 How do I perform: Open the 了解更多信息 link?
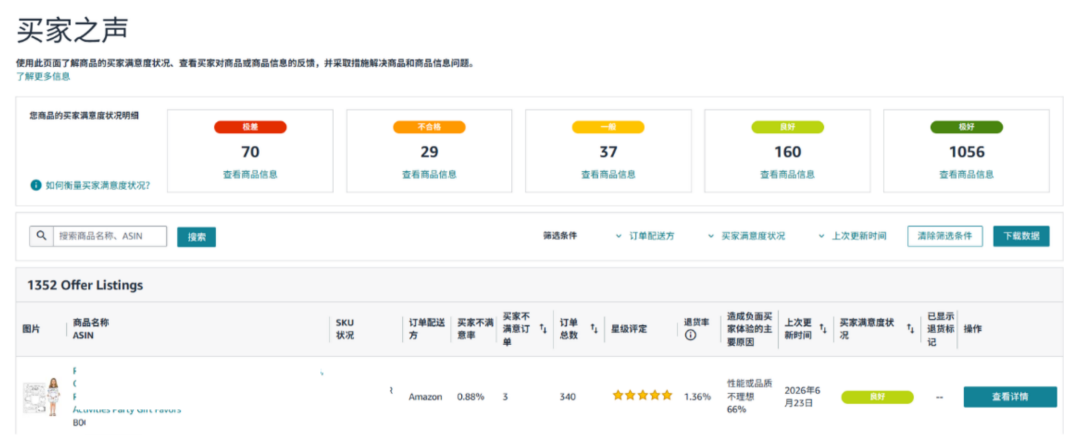click(43, 76)
